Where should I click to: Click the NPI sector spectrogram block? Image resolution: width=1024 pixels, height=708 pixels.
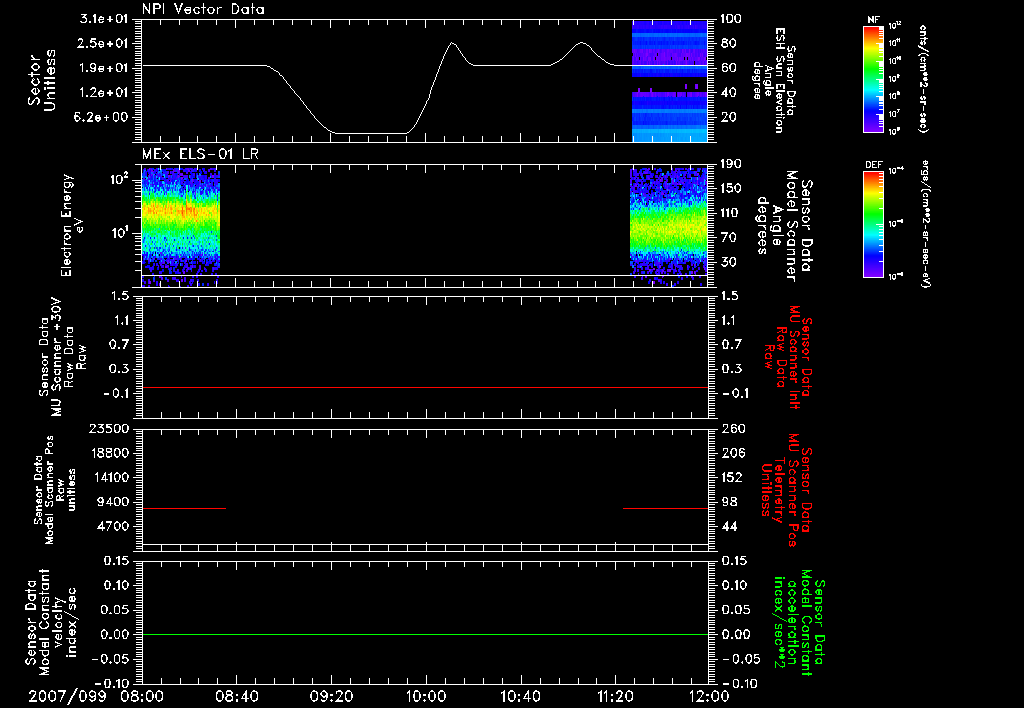670,80
